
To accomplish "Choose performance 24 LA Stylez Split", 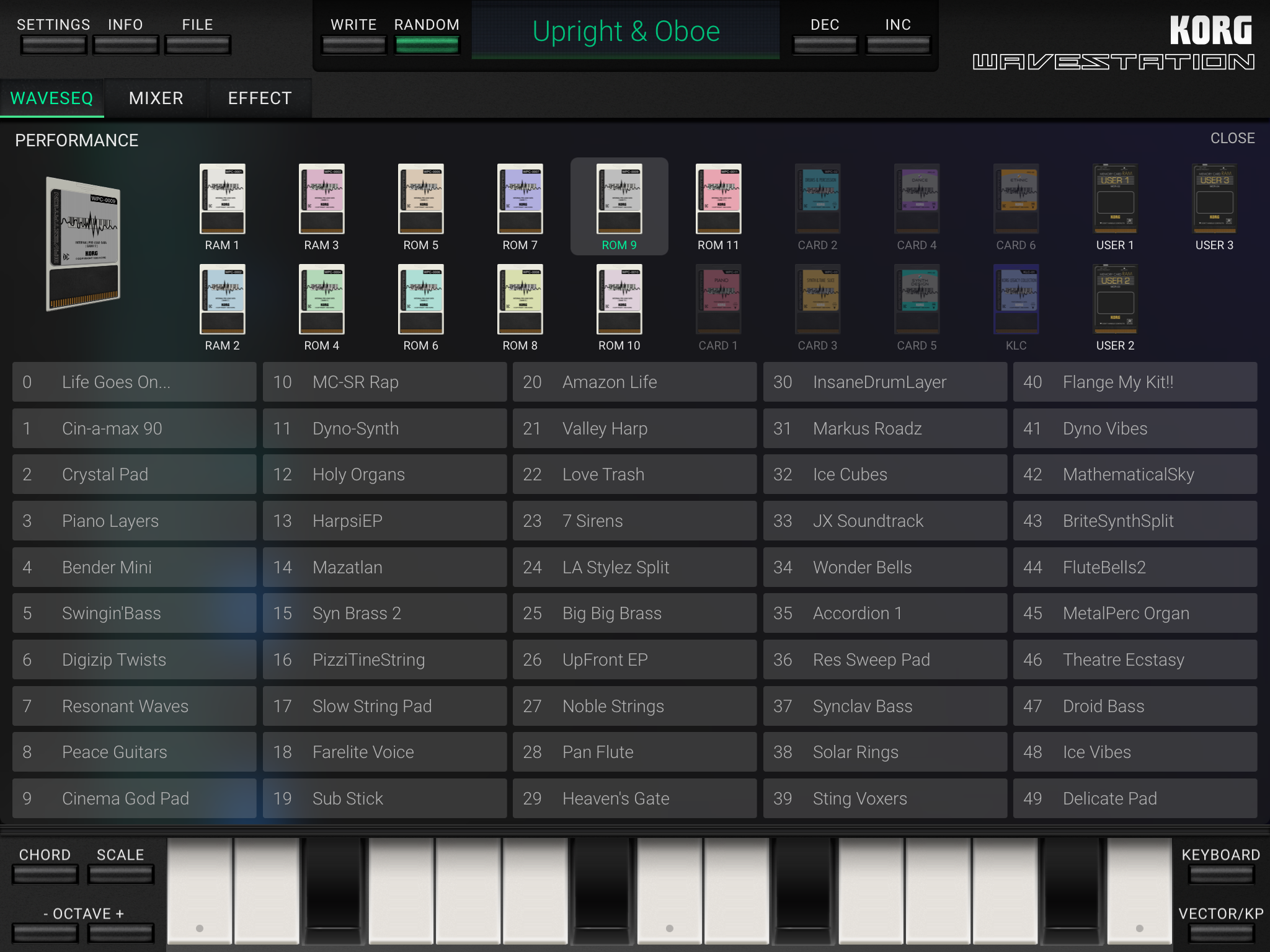I will [634, 567].
